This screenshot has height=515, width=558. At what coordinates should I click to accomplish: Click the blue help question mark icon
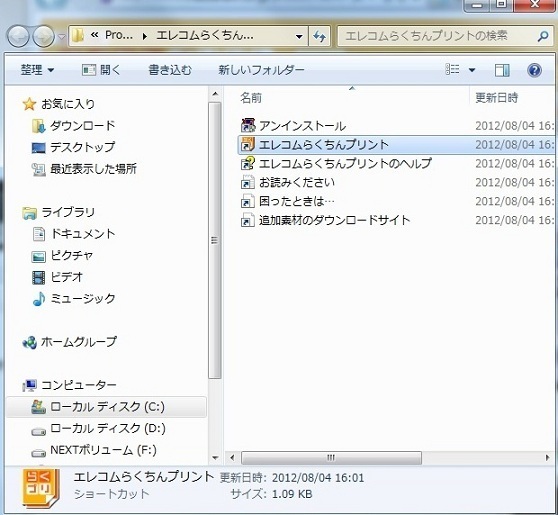pos(534,70)
